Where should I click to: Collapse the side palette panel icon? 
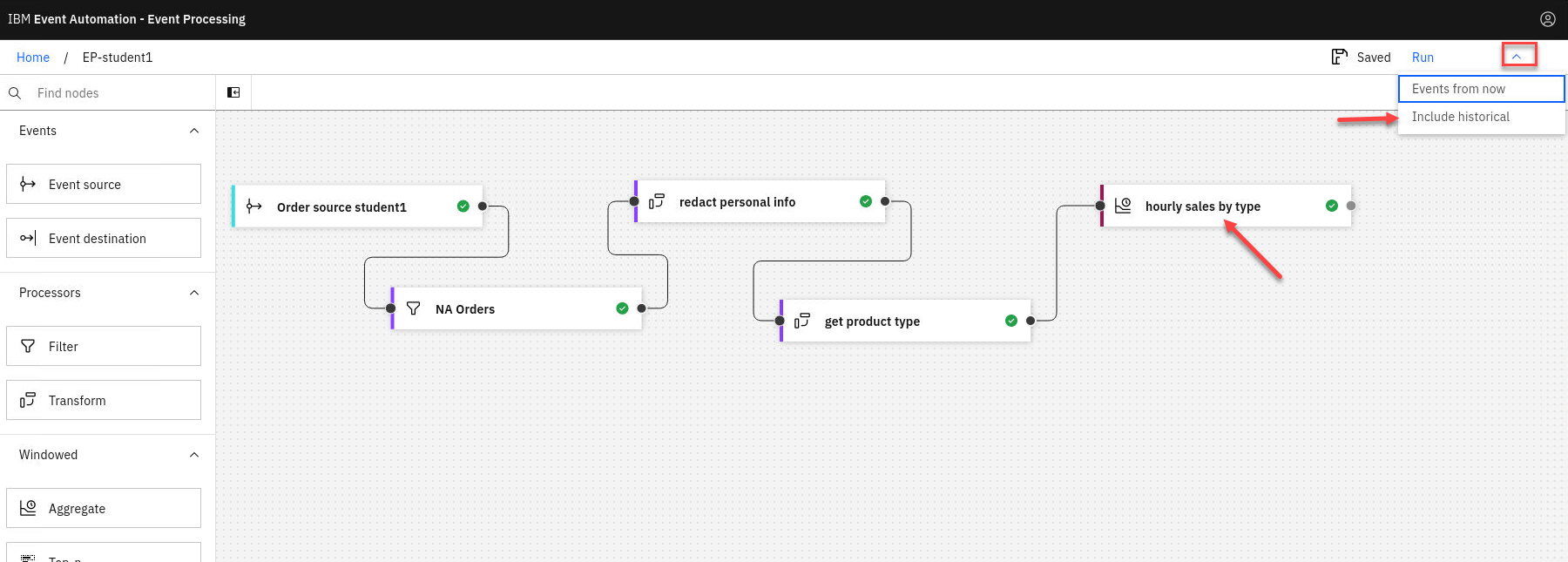click(233, 92)
